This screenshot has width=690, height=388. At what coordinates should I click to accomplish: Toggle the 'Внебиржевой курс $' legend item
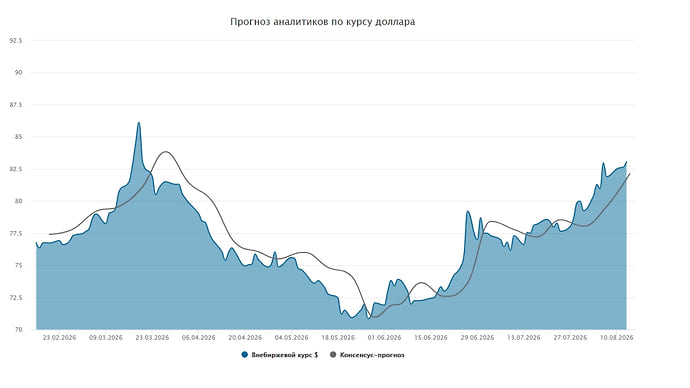(x=280, y=355)
